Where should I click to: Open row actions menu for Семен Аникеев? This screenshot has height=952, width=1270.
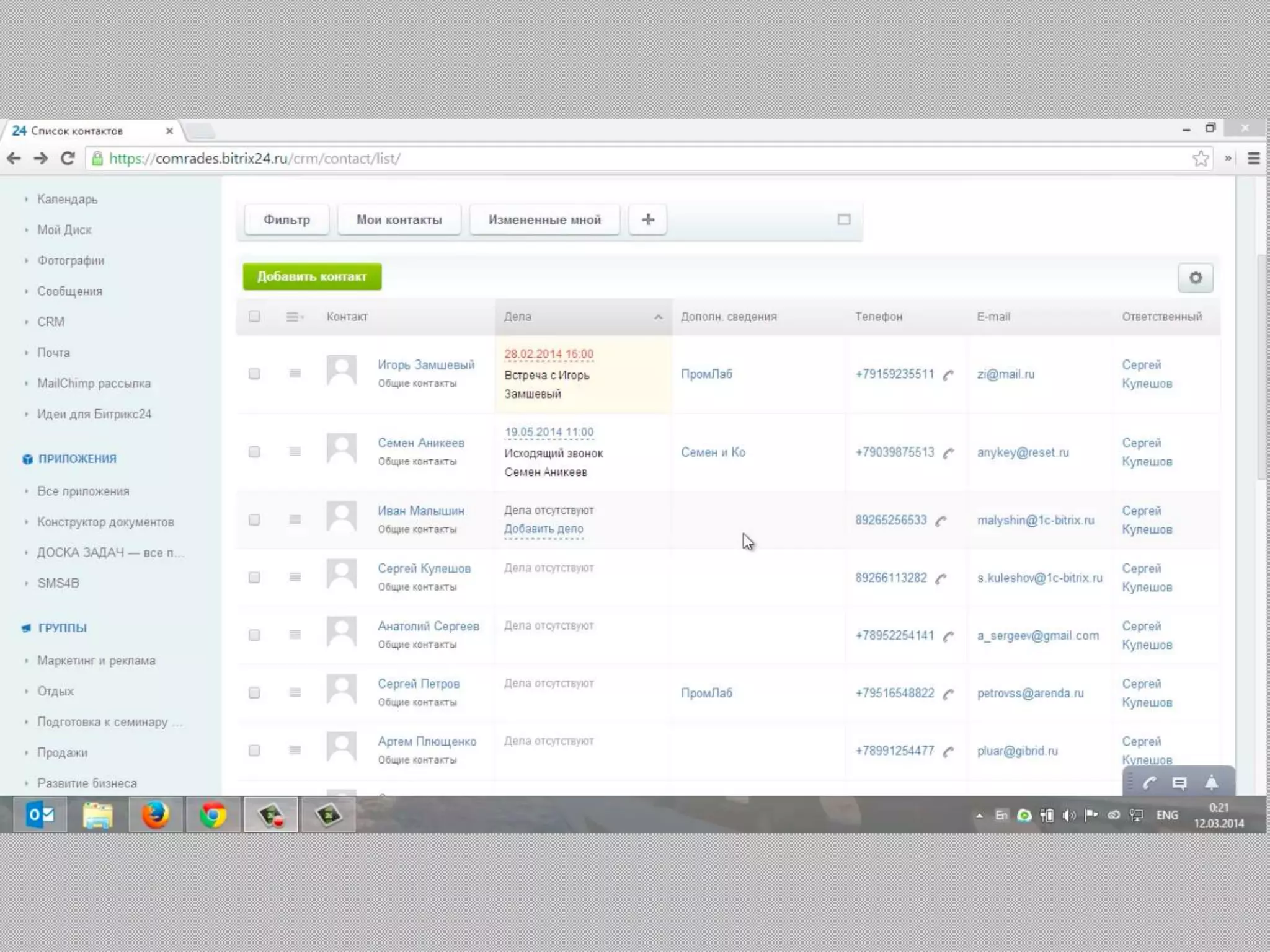(295, 452)
